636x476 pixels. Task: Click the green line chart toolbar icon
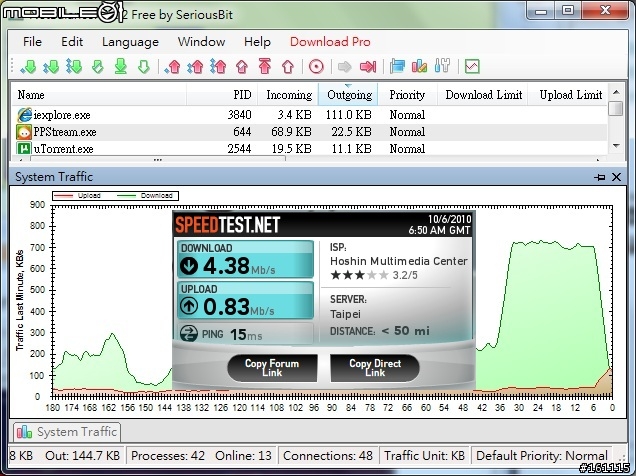point(472,66)
